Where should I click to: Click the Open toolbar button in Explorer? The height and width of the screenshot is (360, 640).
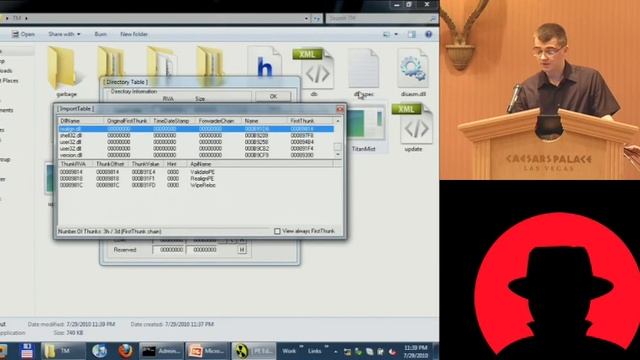point(23,34)
